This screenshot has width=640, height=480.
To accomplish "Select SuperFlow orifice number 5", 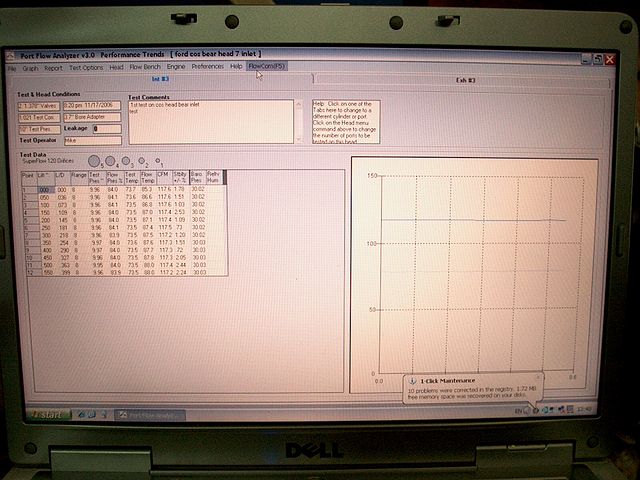I will [94, 161].
